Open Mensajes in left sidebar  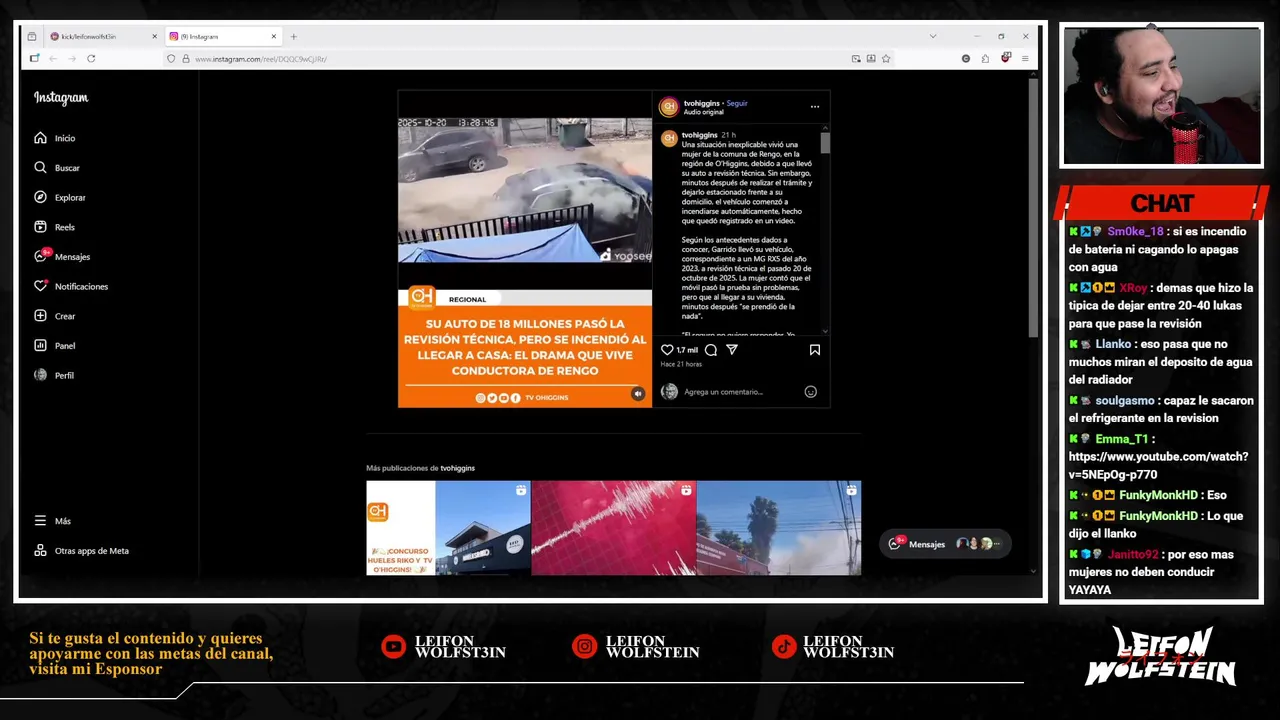coord(62,256)
